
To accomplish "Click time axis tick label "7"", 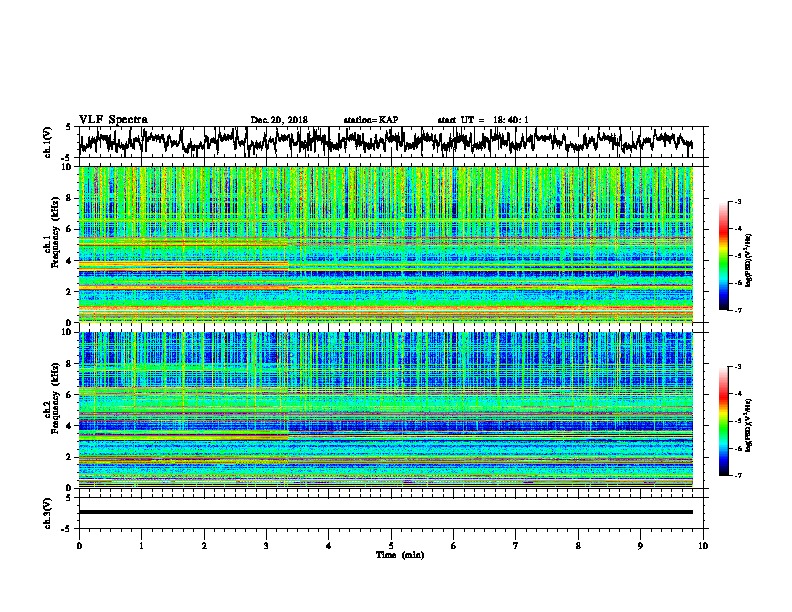I will (x=516, y=546).
